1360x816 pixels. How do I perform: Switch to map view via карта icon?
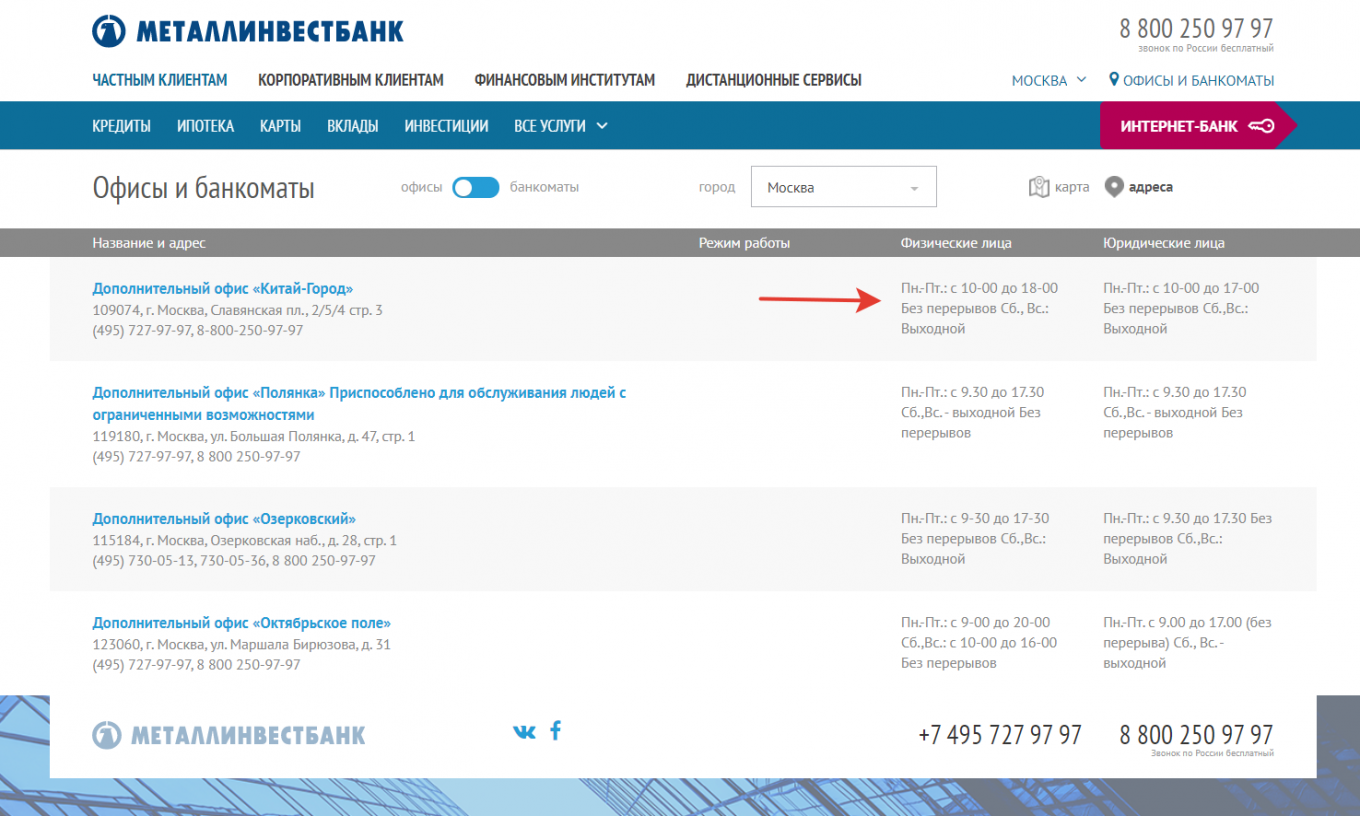(x=1039, y=187)
